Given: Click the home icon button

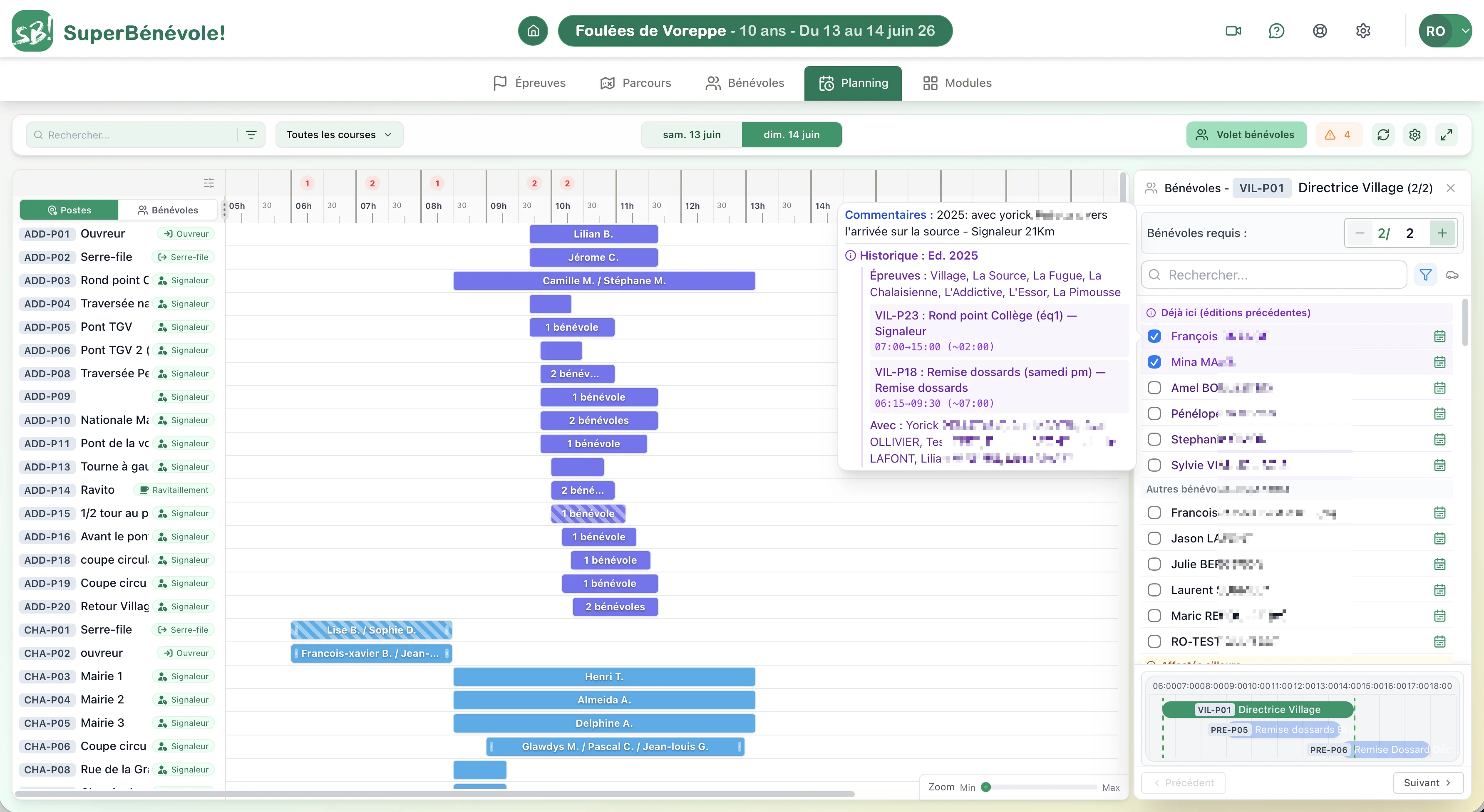Looking at the screenshot, I should tap(533, 30).
